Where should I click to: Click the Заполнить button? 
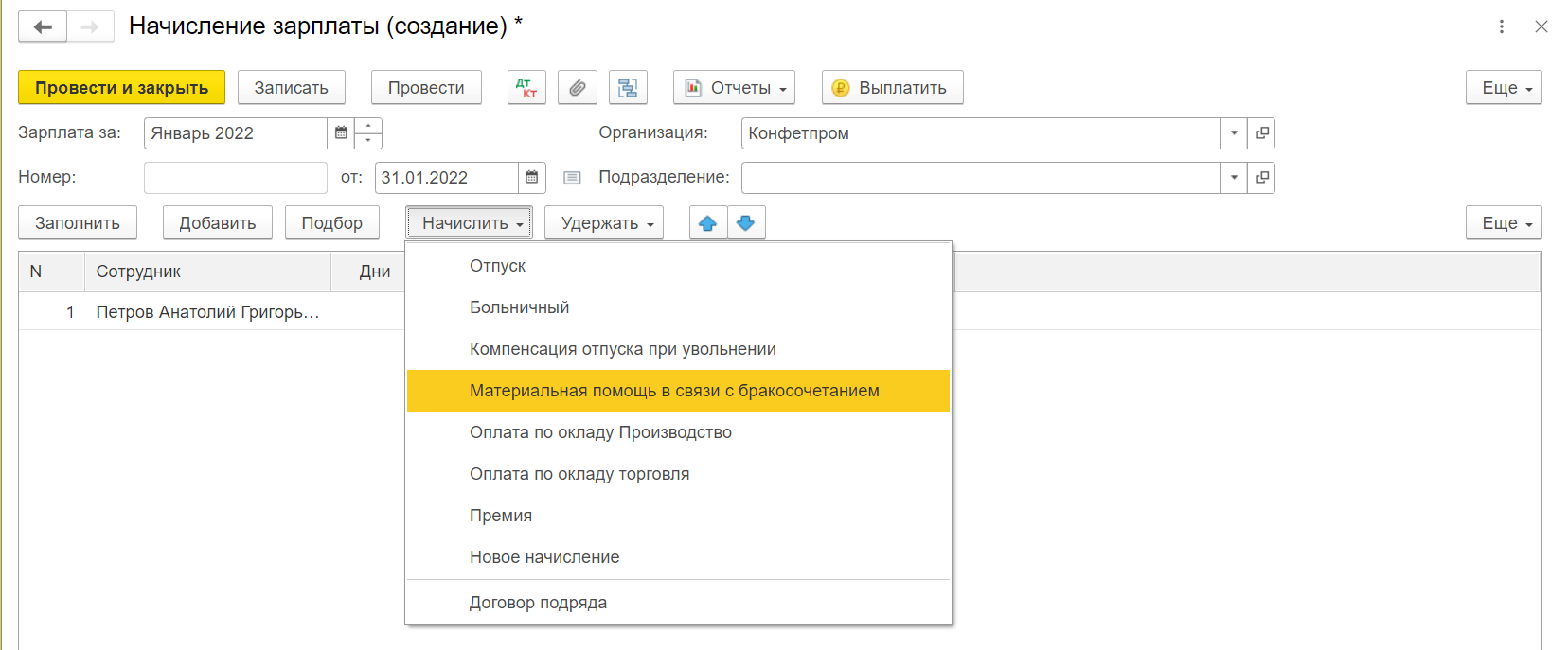tap(78, 223)
